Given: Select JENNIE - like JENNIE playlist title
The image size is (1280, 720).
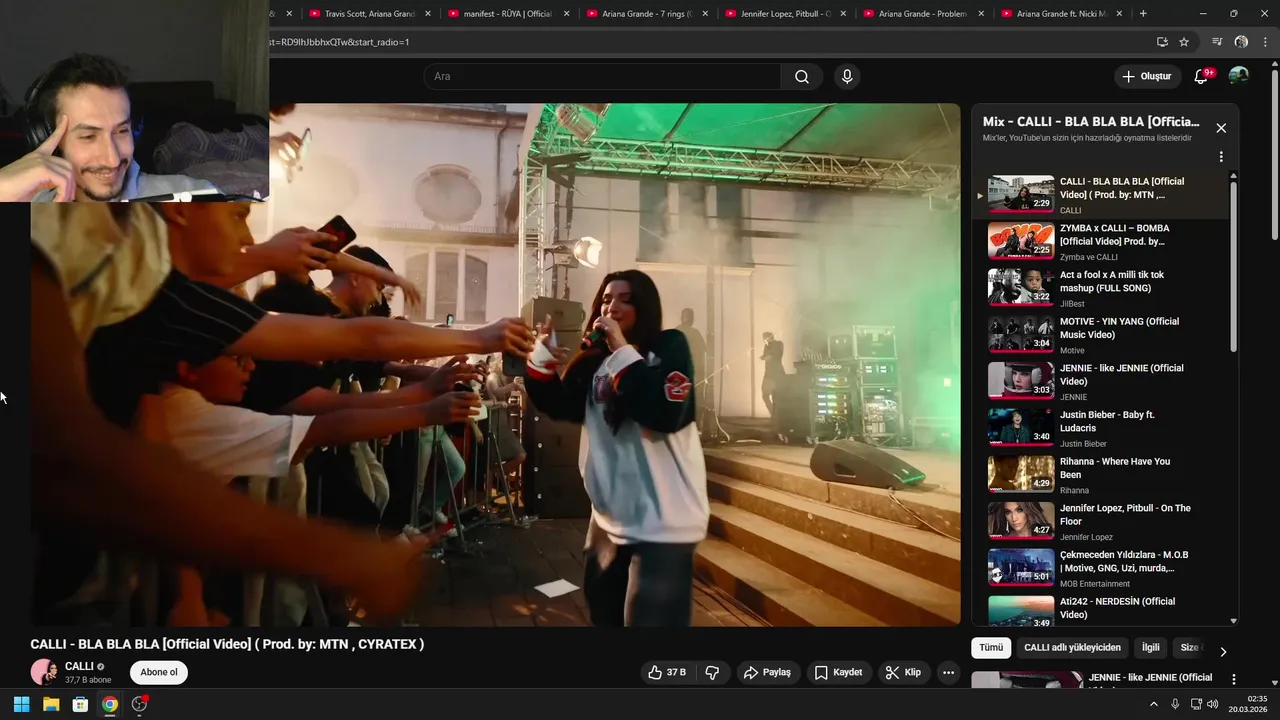Looking at the screenshot, I should [1121, 375].
